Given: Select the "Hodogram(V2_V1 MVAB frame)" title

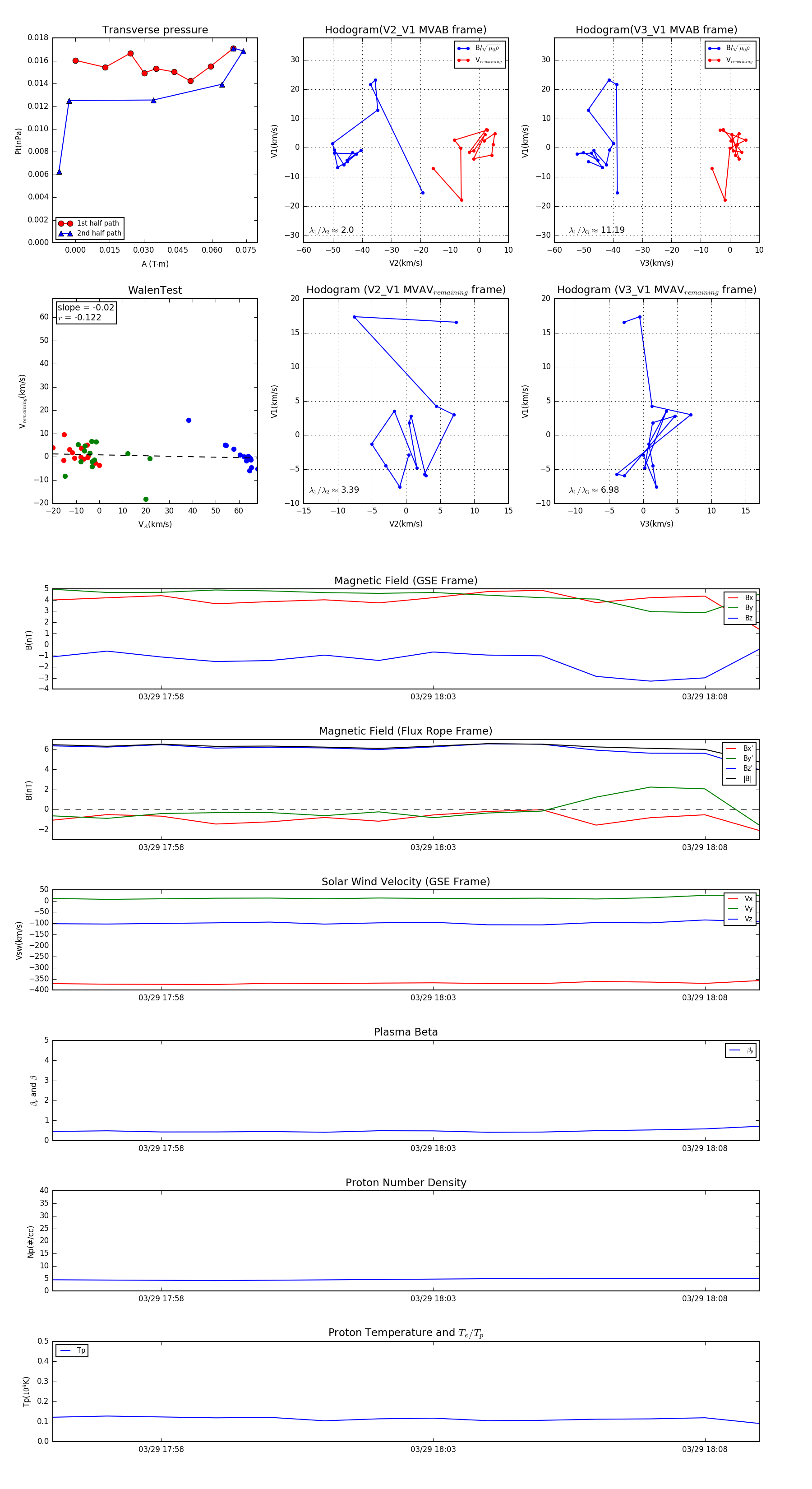Looking at the screenshot, I should (x=406, y=30).
